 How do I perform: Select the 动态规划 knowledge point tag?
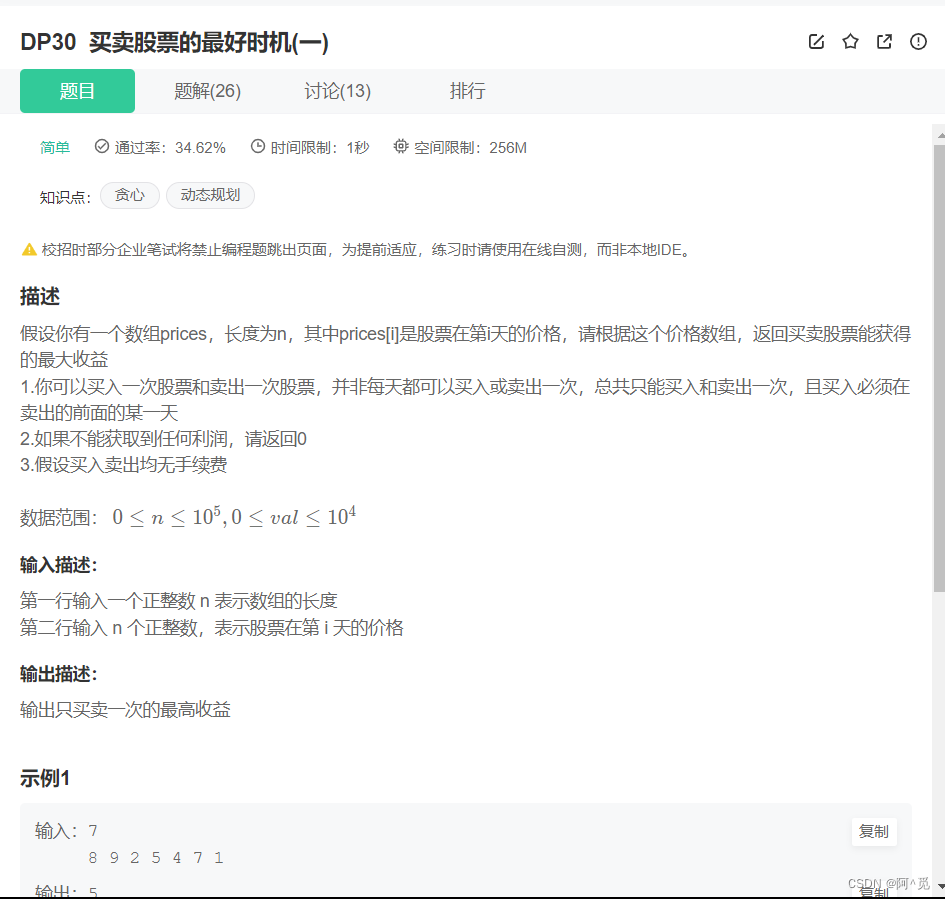point(210,195)
